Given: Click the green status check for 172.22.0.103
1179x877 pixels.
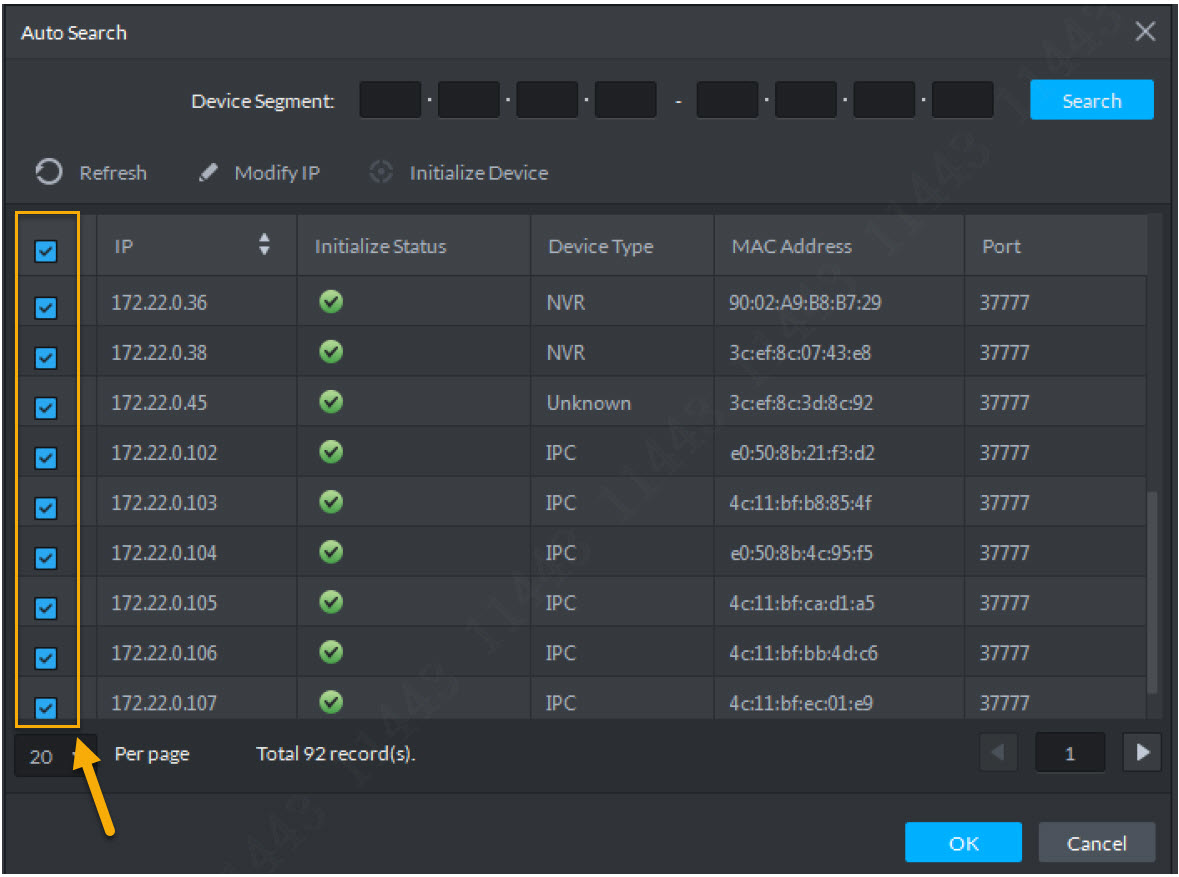Looking at the screenshot, I should coord(331,502).
